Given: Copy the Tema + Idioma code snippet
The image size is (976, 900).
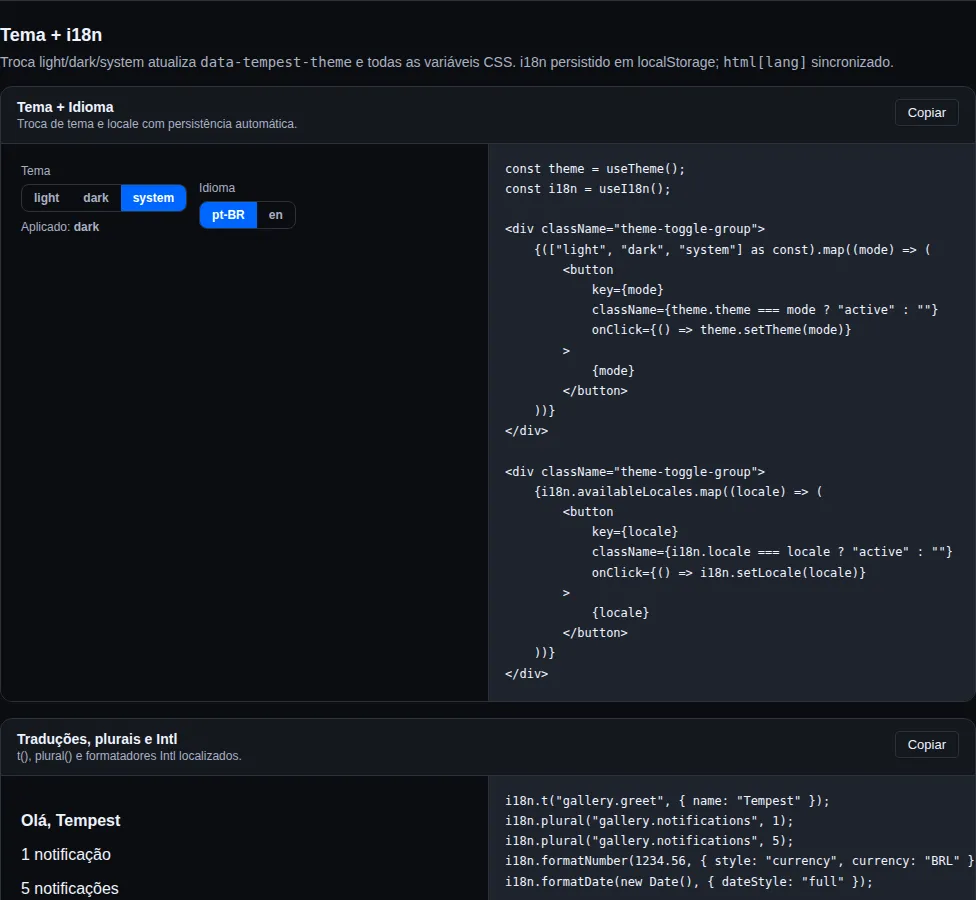Looking at the screenshot, I should tap(926, 113).
